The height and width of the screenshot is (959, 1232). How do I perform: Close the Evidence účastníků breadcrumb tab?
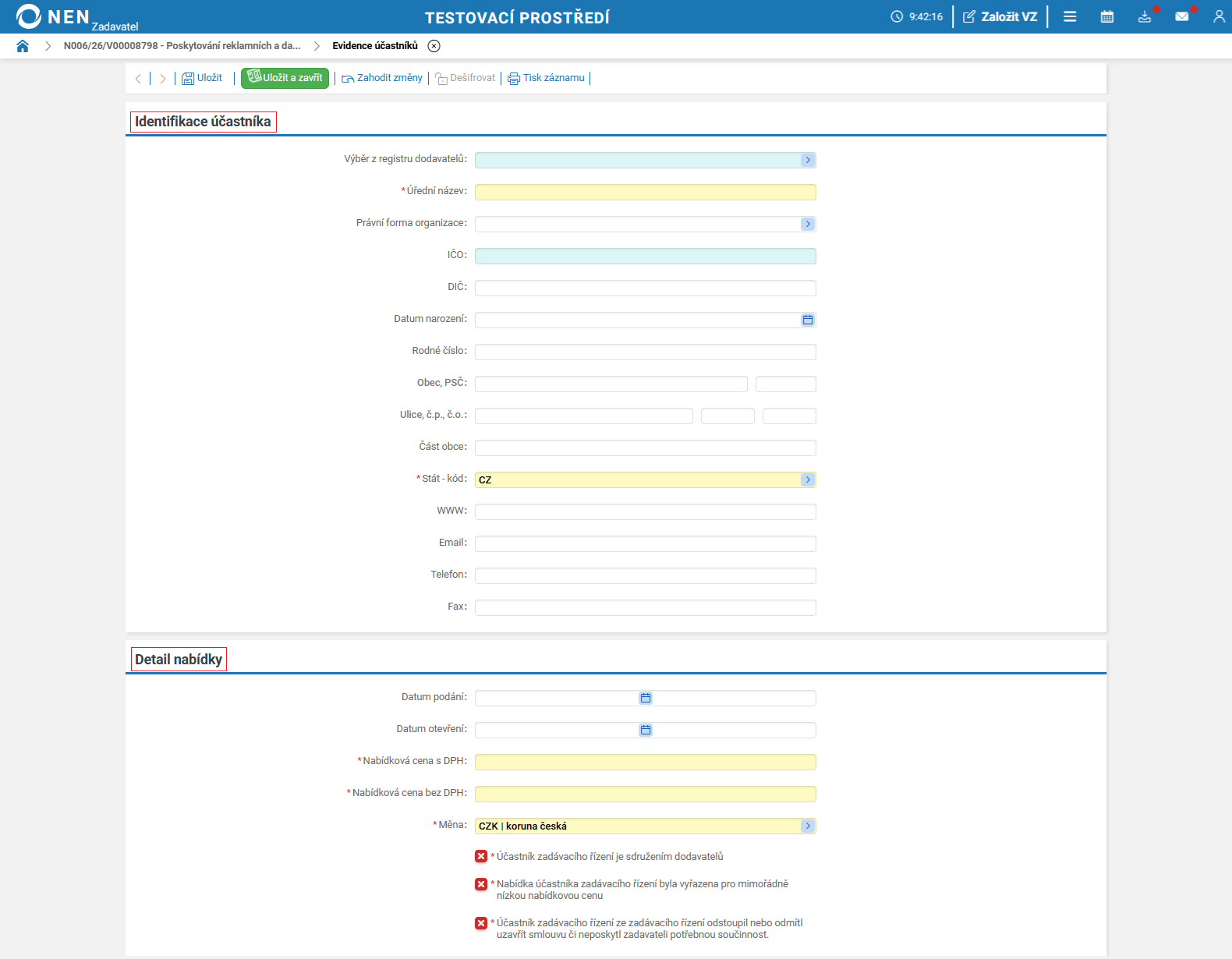click(x=434, y=46)
